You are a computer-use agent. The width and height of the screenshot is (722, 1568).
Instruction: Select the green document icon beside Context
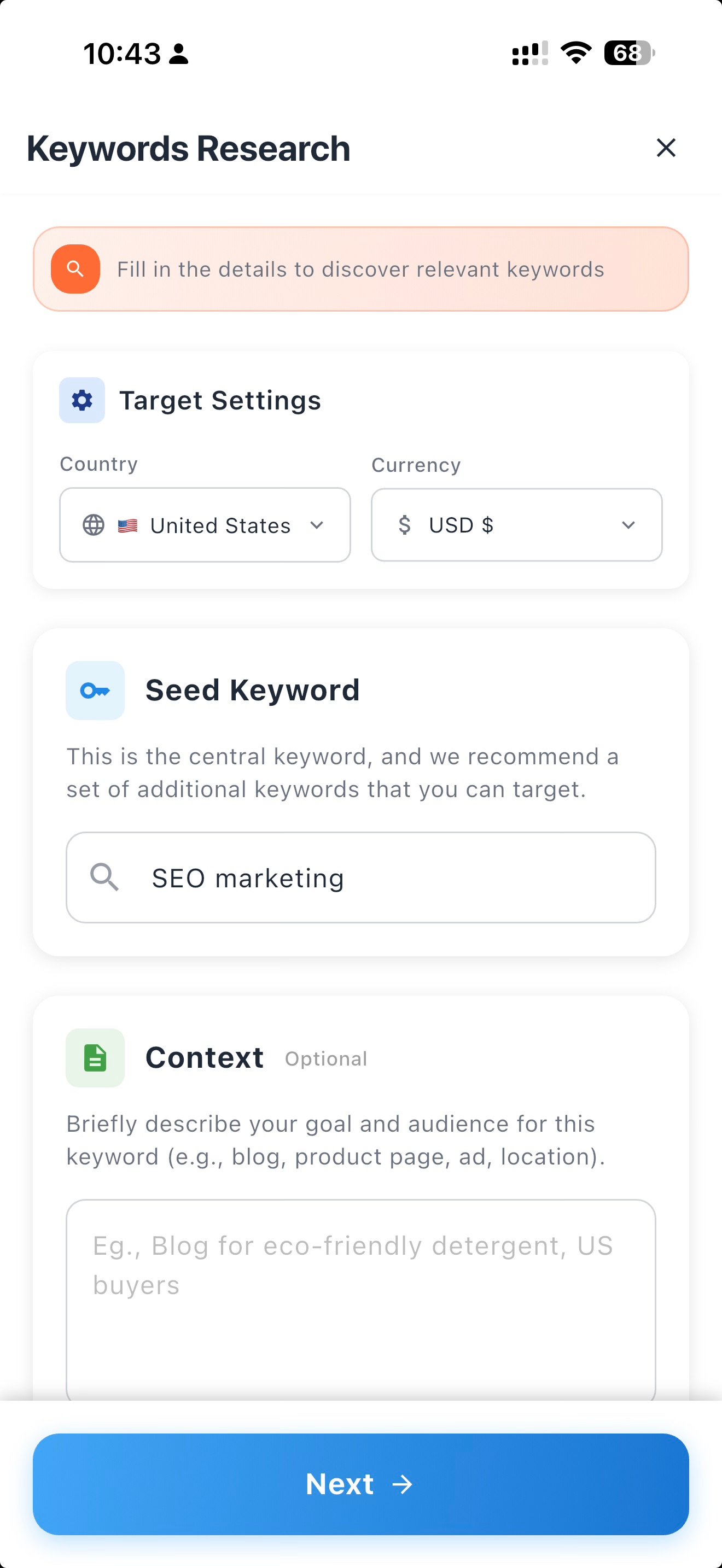point(95,1057)
